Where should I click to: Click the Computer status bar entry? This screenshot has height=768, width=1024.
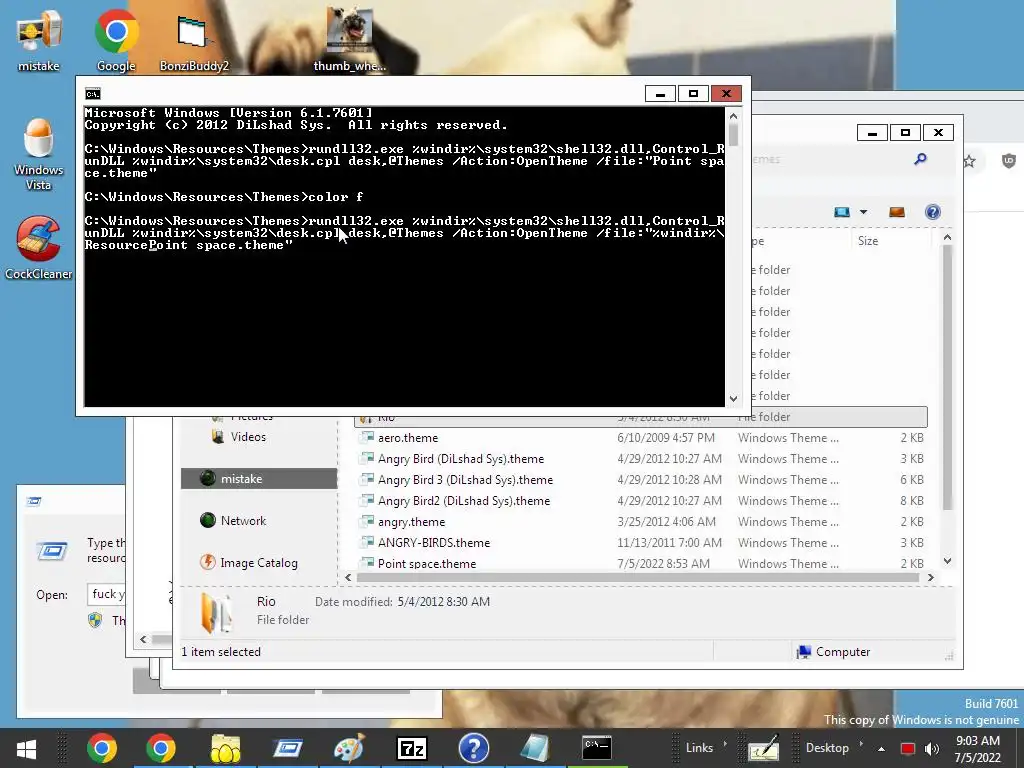[x=833, y=652]
